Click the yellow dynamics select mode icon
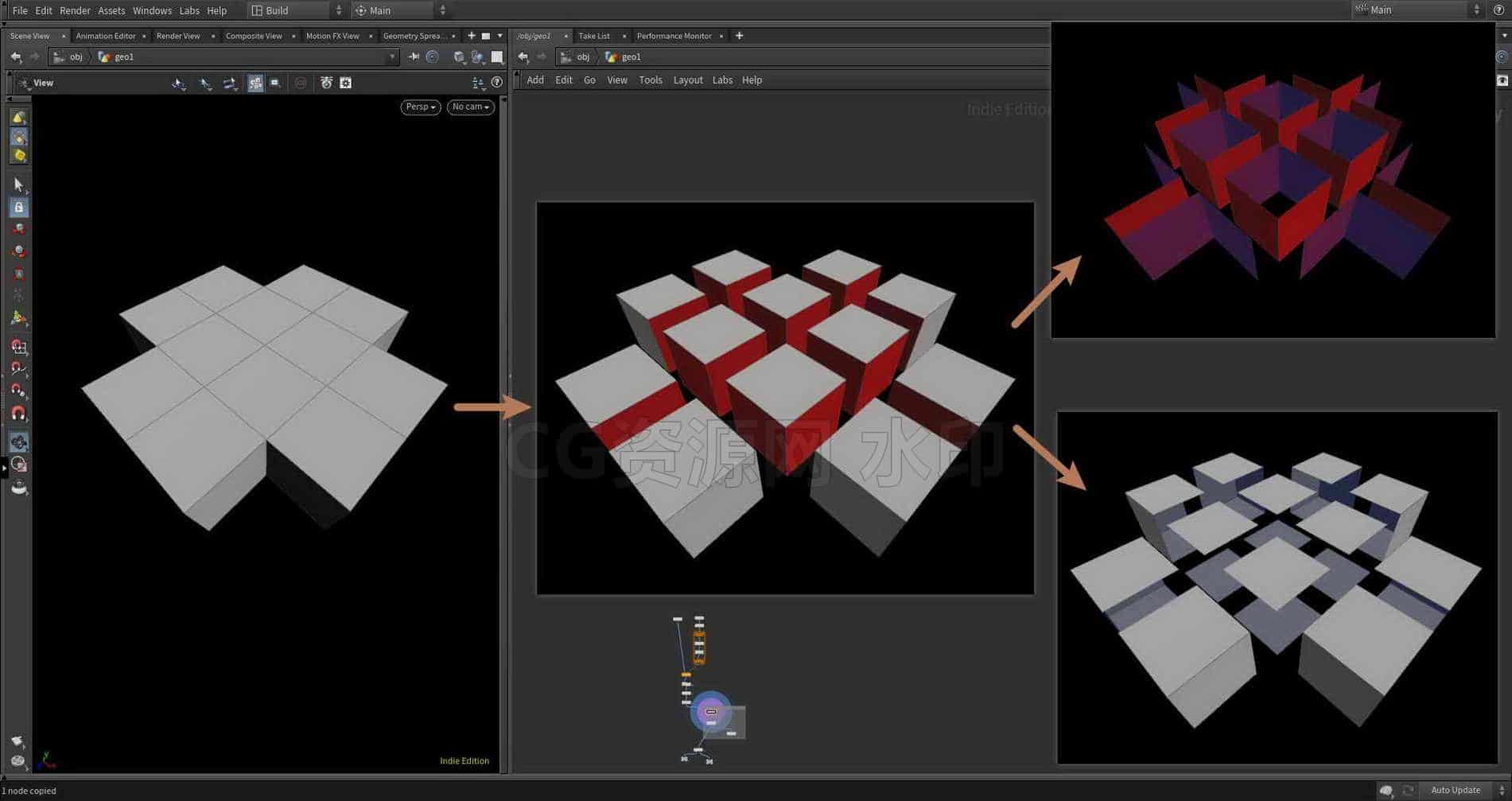 [18, 156]
